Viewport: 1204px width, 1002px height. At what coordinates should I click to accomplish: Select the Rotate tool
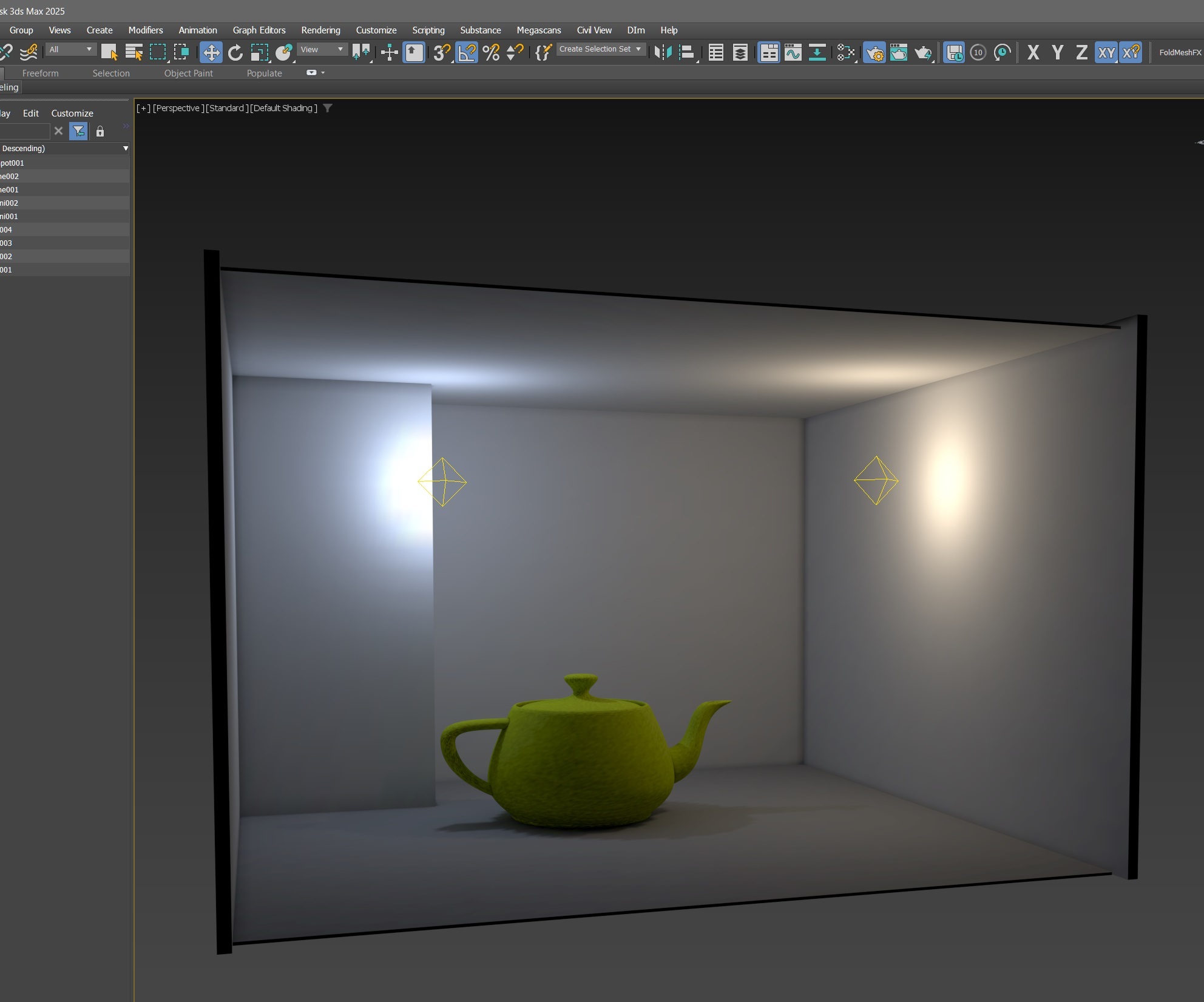point(235,53)
